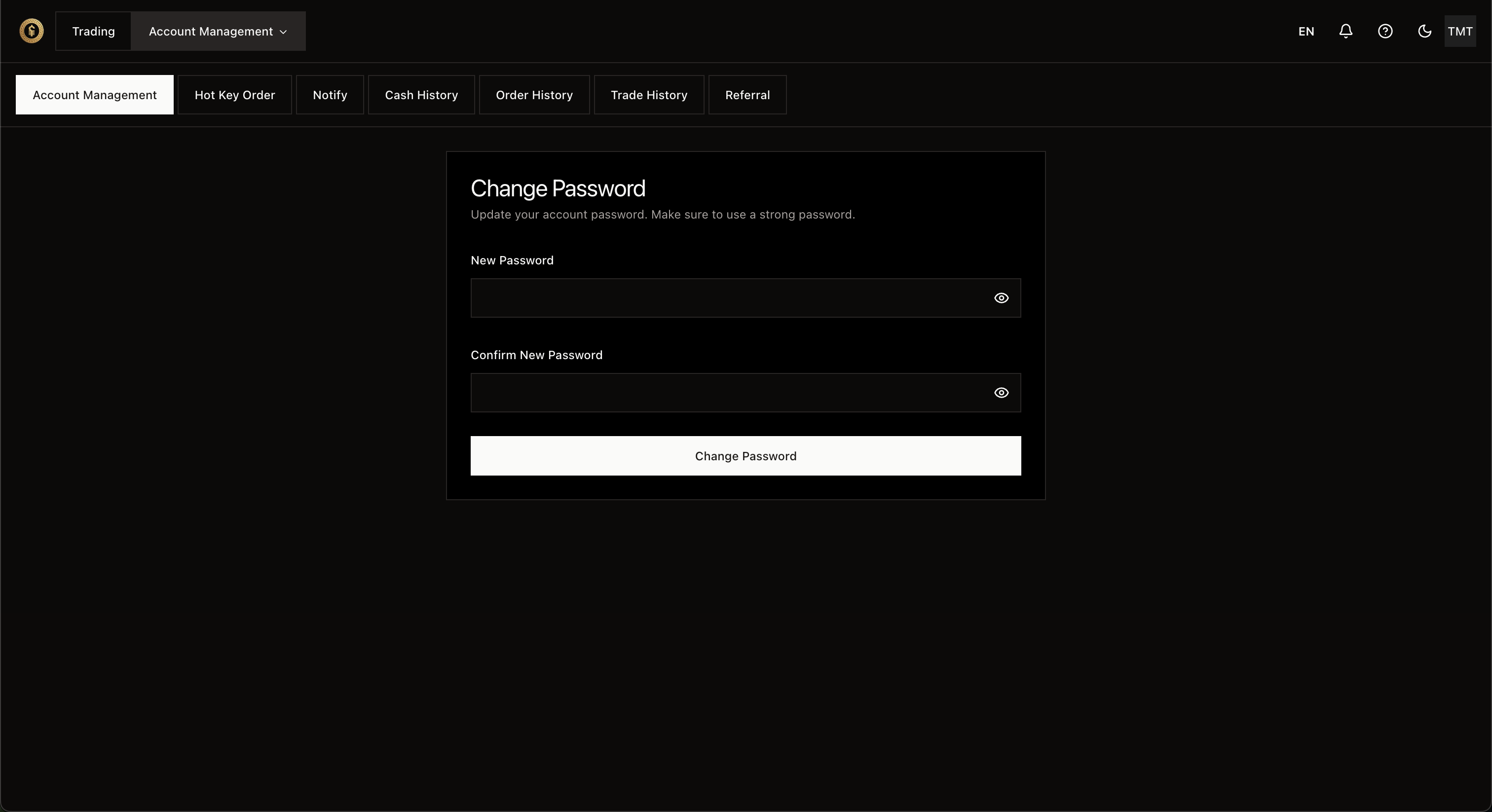1492x812 pixels.
Task: Toggle dark mode moon icon
Action: 1424,31
